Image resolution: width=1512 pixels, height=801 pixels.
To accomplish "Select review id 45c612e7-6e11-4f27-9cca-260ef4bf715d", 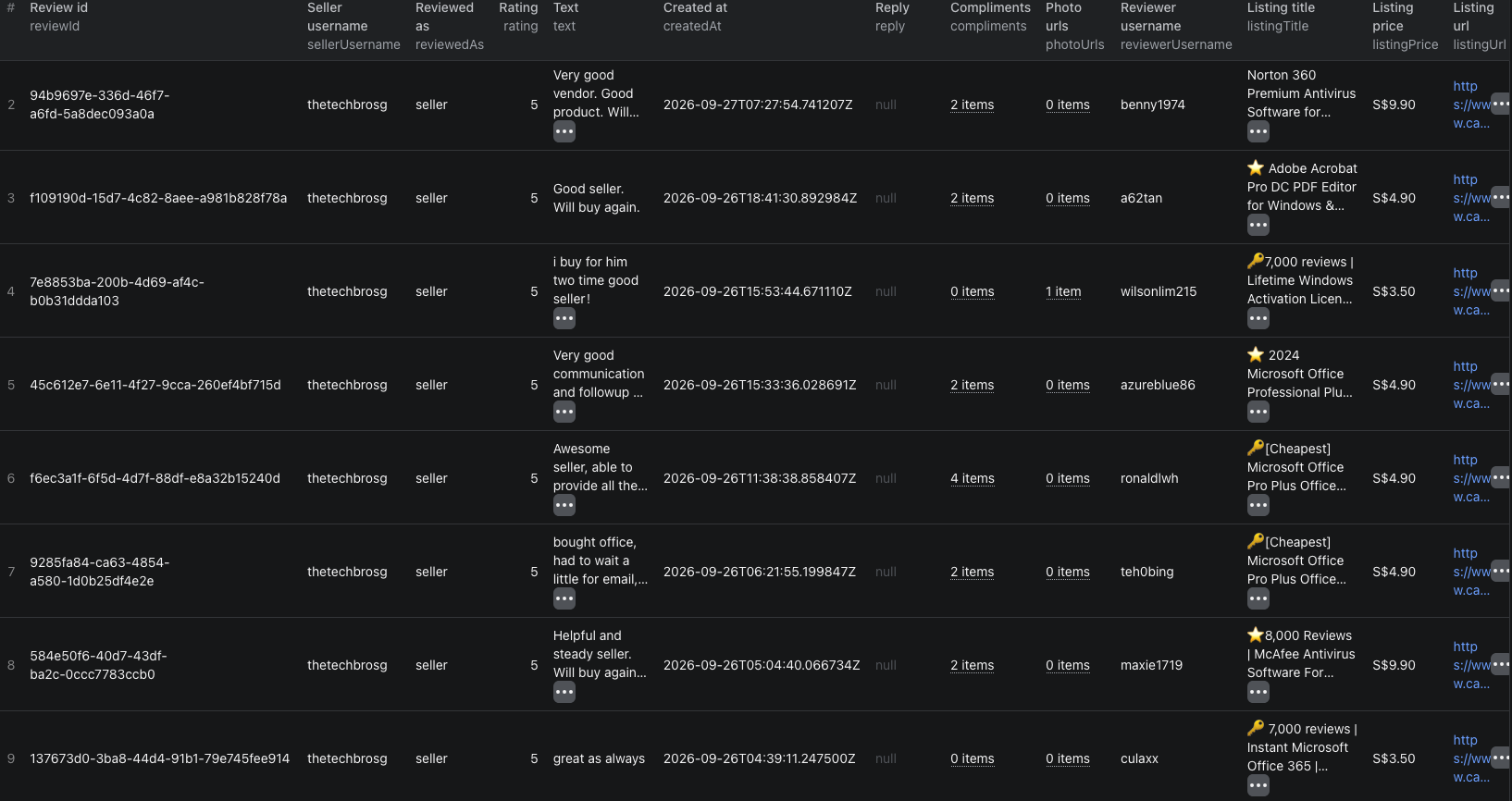I will pos(155,385).
